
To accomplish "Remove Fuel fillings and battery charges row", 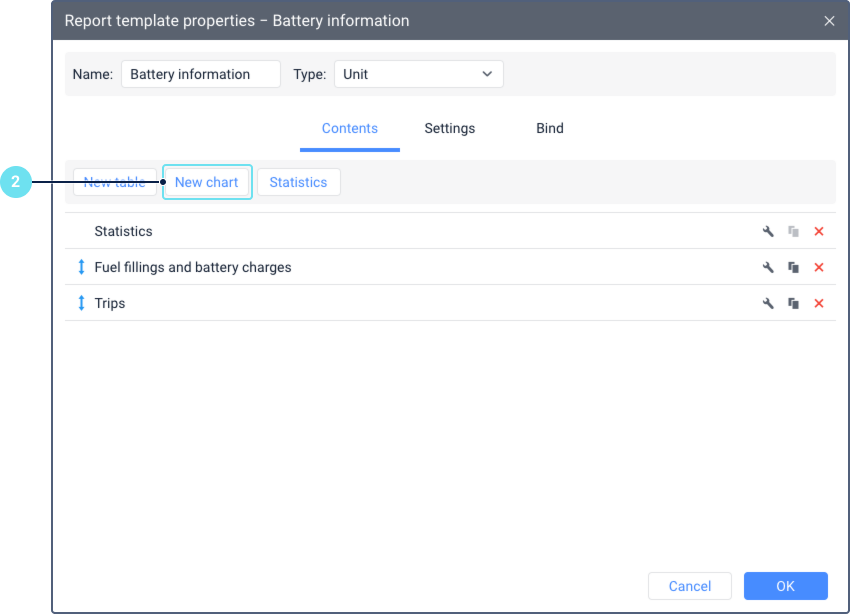I will [819, 268].
